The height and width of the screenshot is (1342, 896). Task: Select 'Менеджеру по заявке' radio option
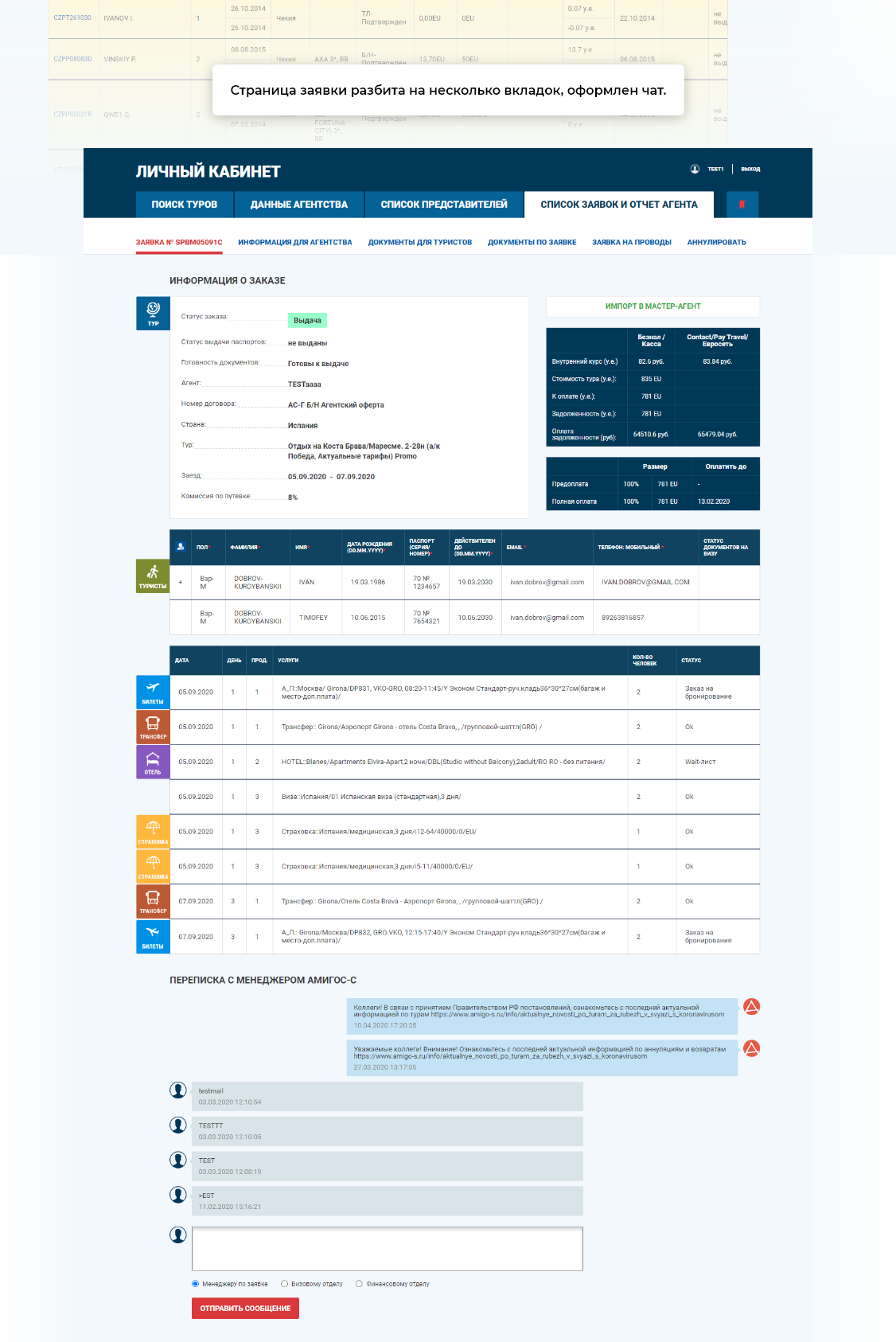pyautogui.click(x=196, y=1284)
